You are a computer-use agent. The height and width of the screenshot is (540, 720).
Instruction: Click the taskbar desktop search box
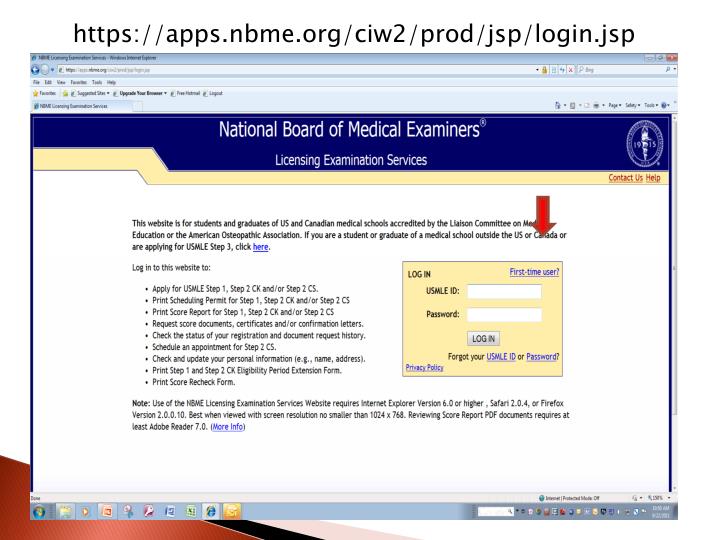495,511
